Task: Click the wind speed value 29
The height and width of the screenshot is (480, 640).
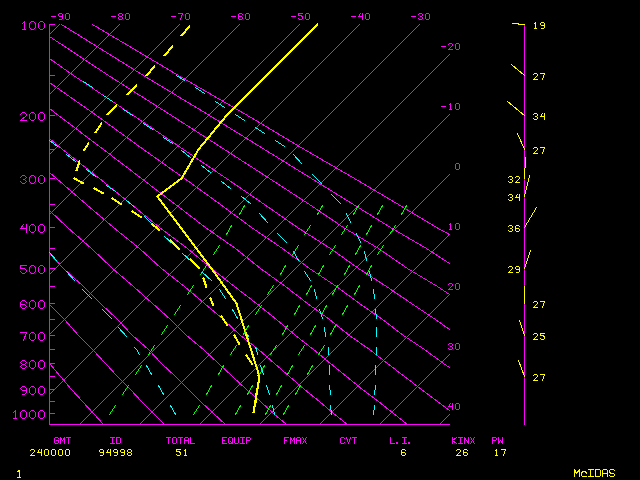Action: click(514, 270)
